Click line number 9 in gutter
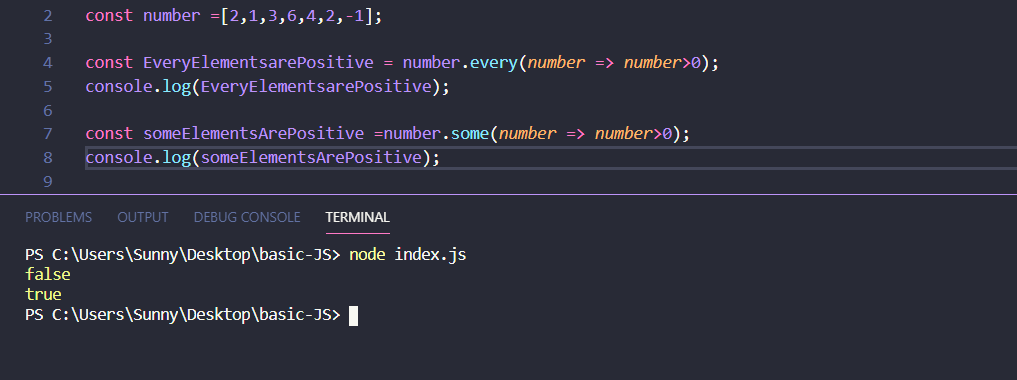Viewport: 1017px width, 380px height. pos(48,181)
